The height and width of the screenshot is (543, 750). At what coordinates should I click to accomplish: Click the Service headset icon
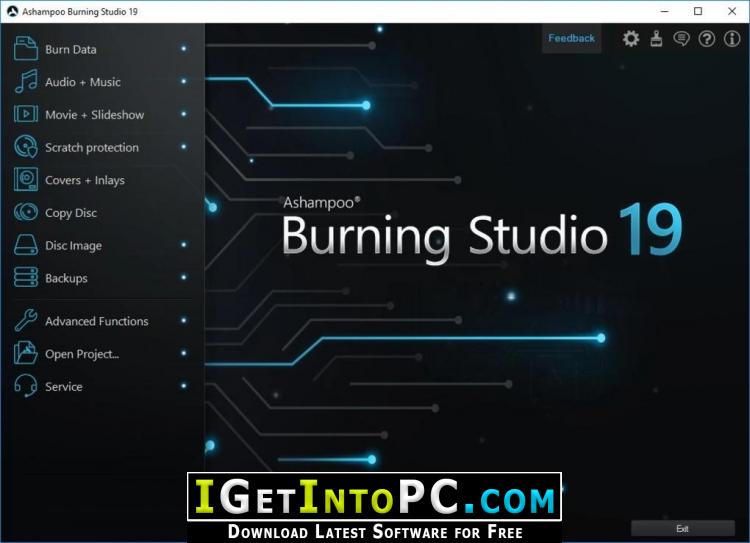coord(26,386)
